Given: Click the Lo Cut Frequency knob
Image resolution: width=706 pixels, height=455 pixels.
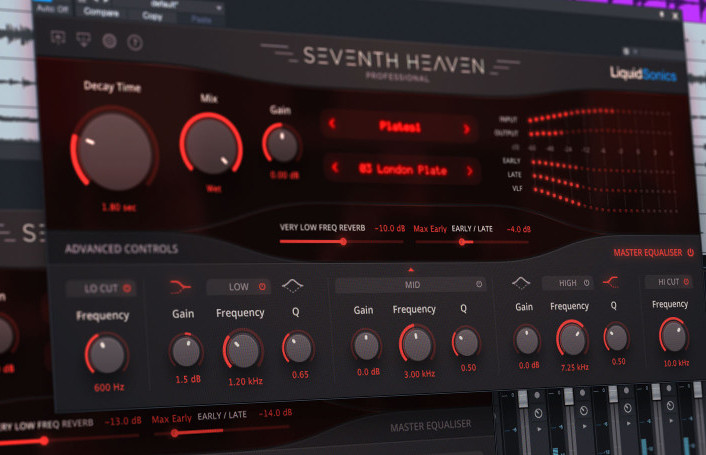Looking at the screenshot, I should (107, 354).
